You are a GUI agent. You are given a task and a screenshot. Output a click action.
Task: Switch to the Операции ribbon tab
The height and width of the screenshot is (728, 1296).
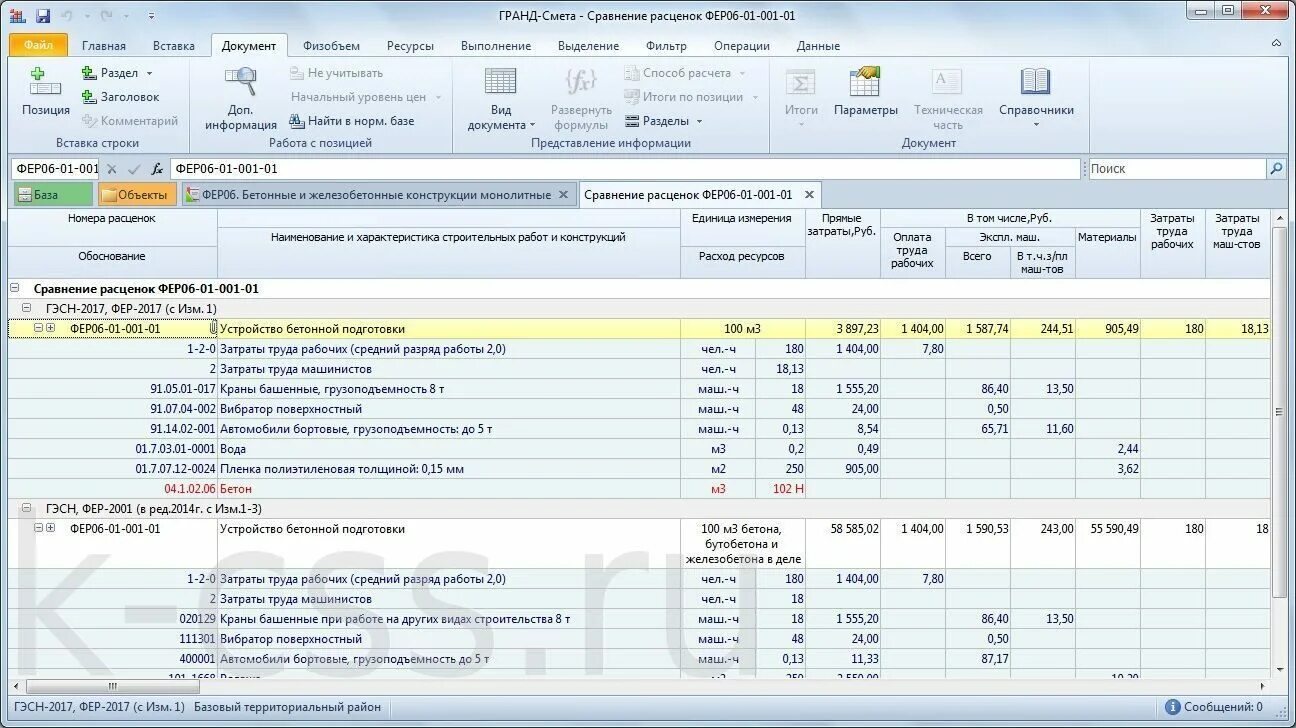point(742,46)
